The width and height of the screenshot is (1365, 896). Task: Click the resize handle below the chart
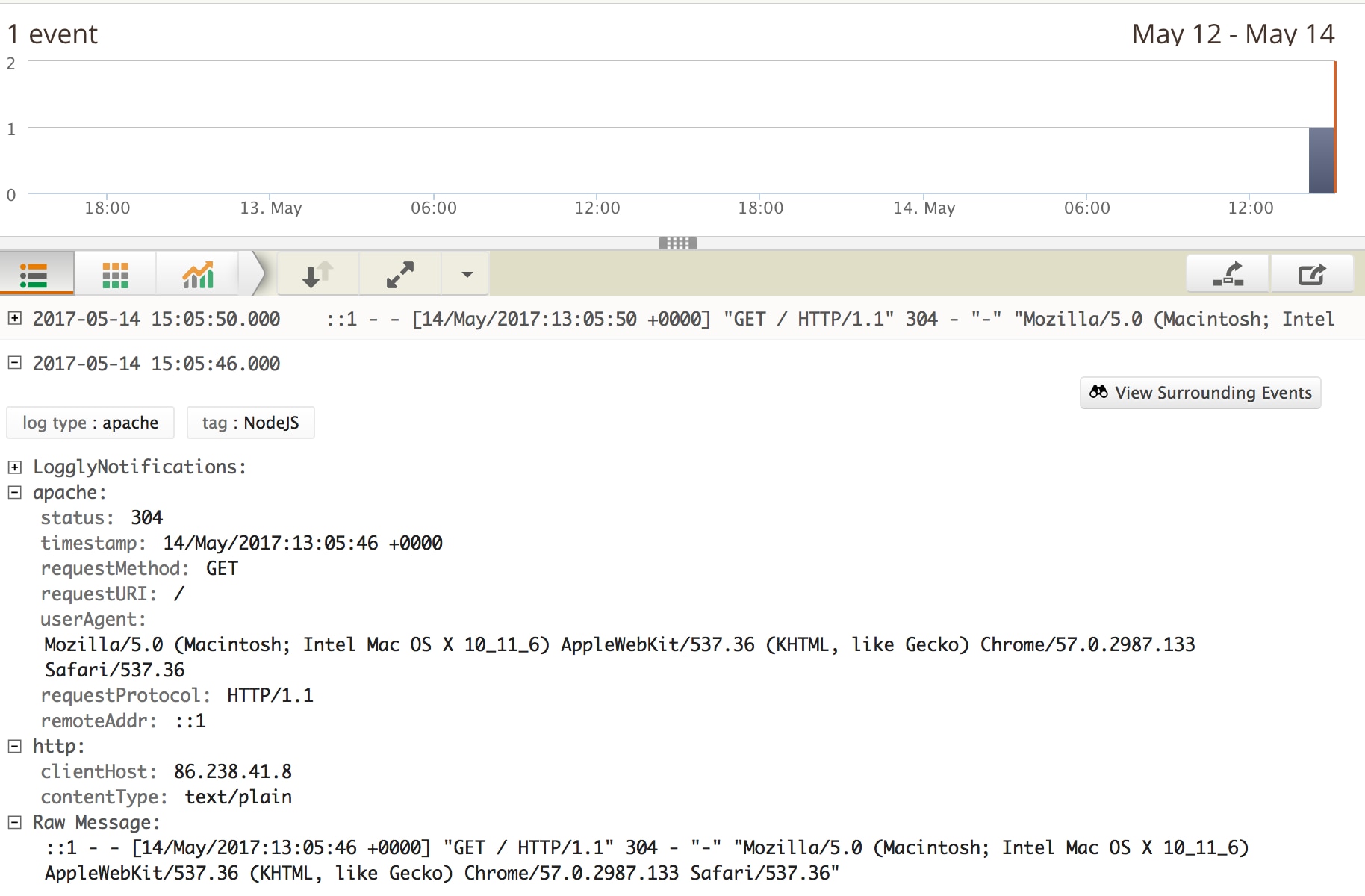click(677, 243)
